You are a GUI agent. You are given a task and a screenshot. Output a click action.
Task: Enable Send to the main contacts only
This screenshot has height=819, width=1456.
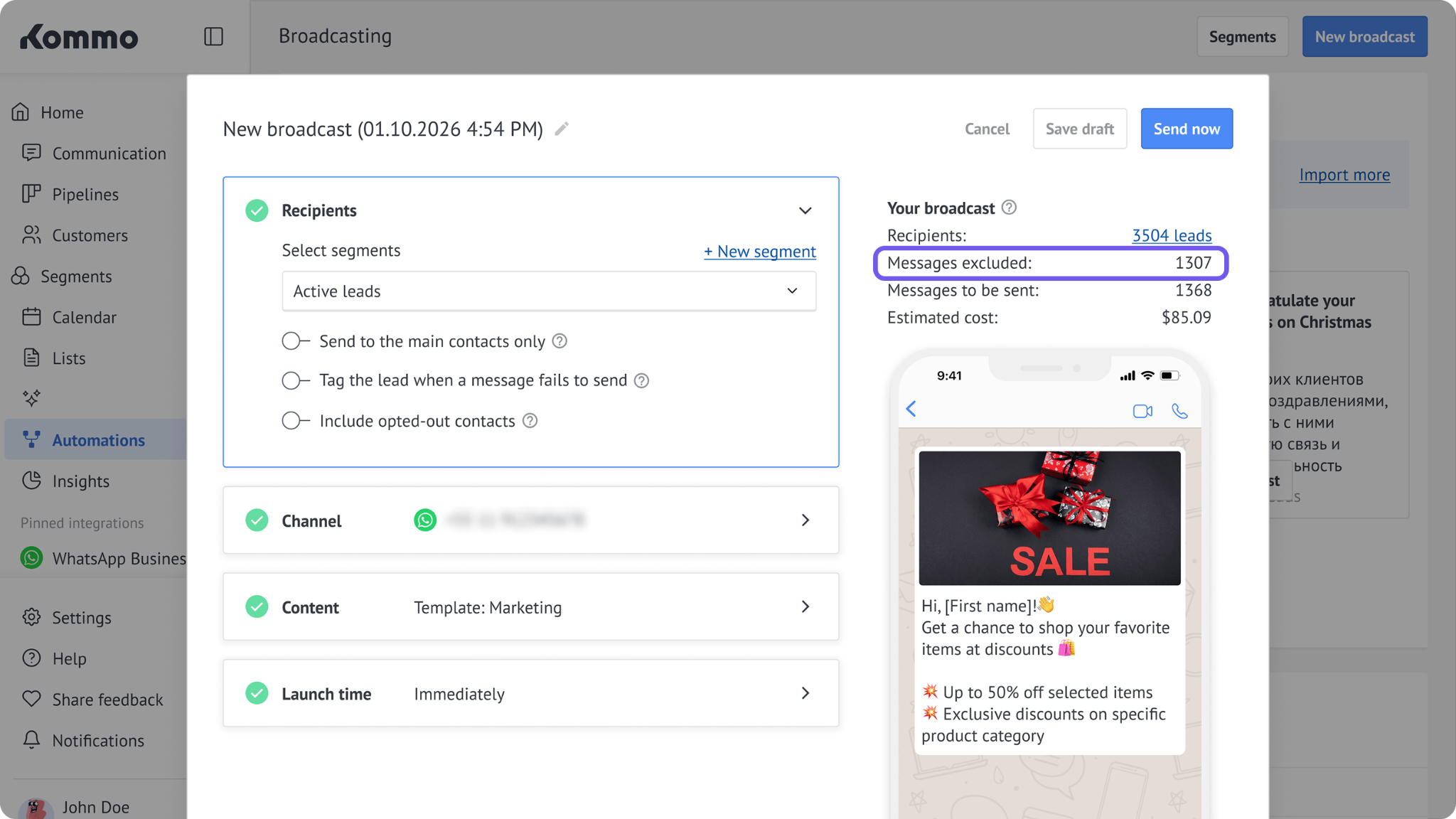(296, 341)
